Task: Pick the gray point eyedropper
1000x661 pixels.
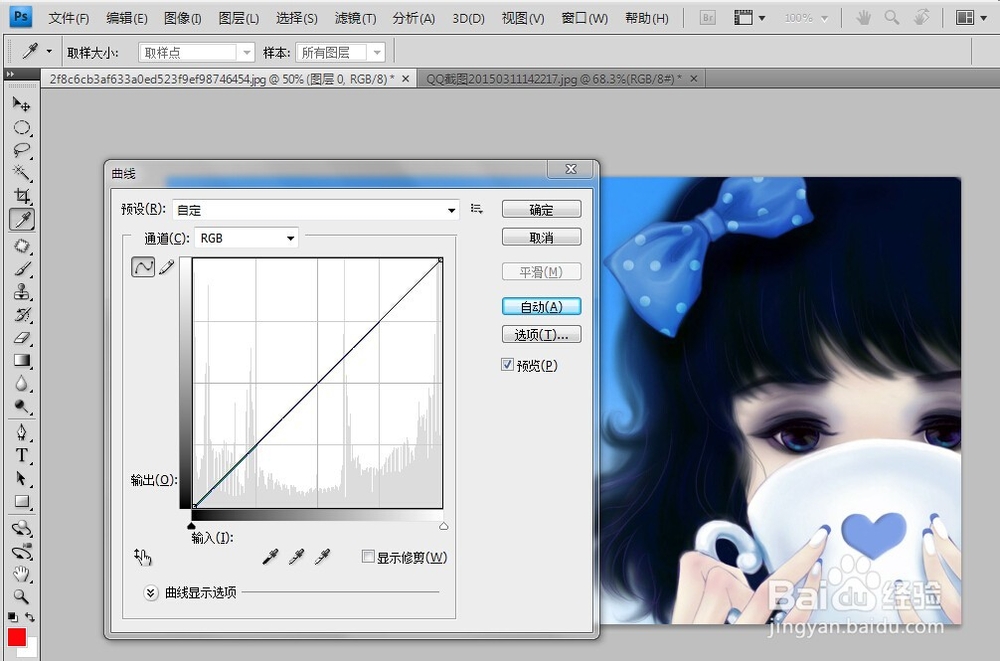Action: 297,557
